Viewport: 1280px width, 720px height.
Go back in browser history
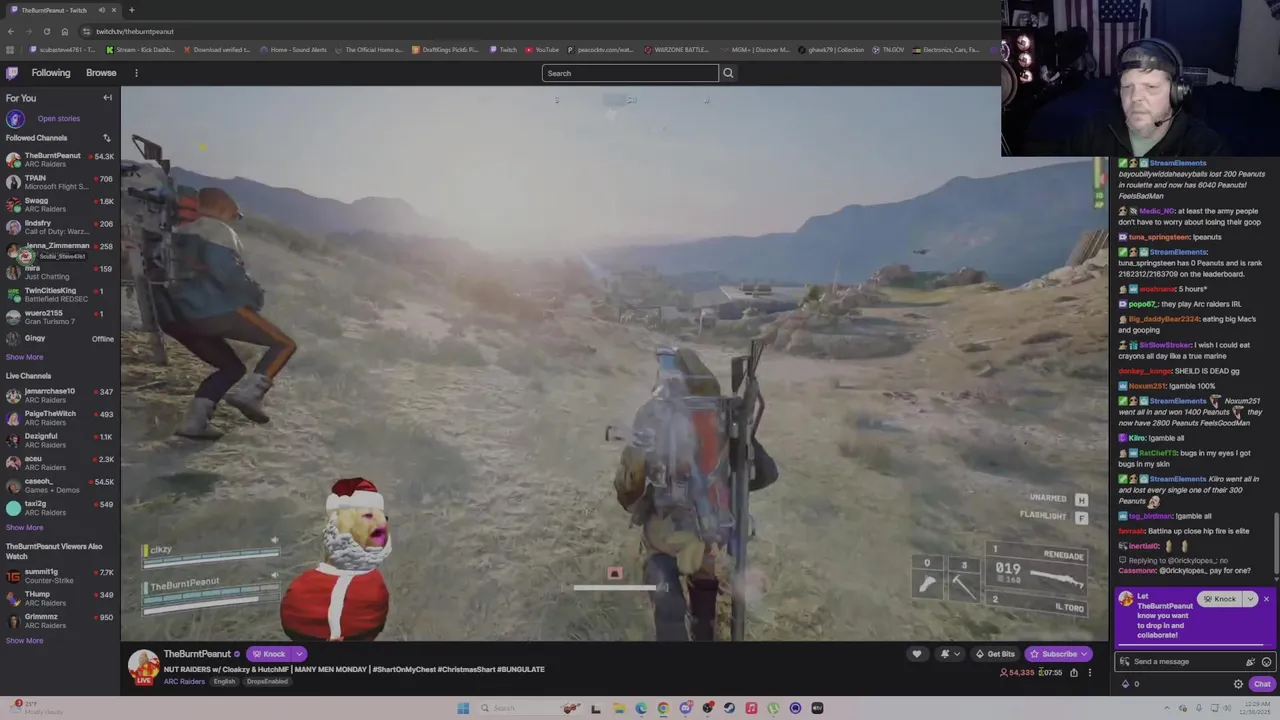pyautogui.click(x=10, y=31)
